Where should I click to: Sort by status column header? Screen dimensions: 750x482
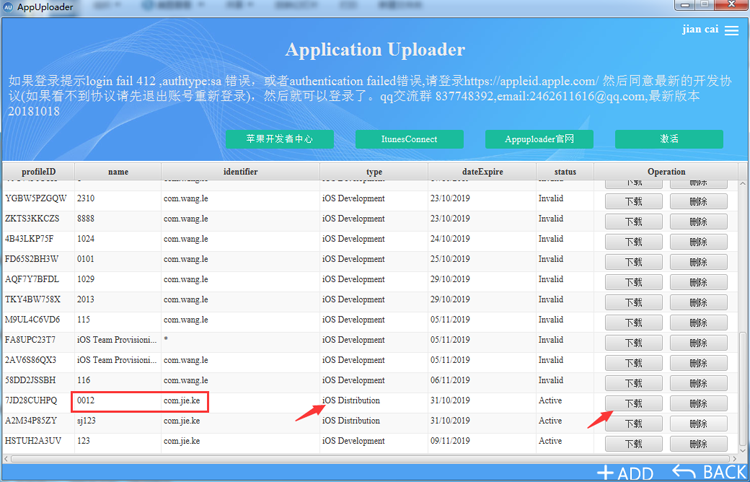(x=565, y=172)
